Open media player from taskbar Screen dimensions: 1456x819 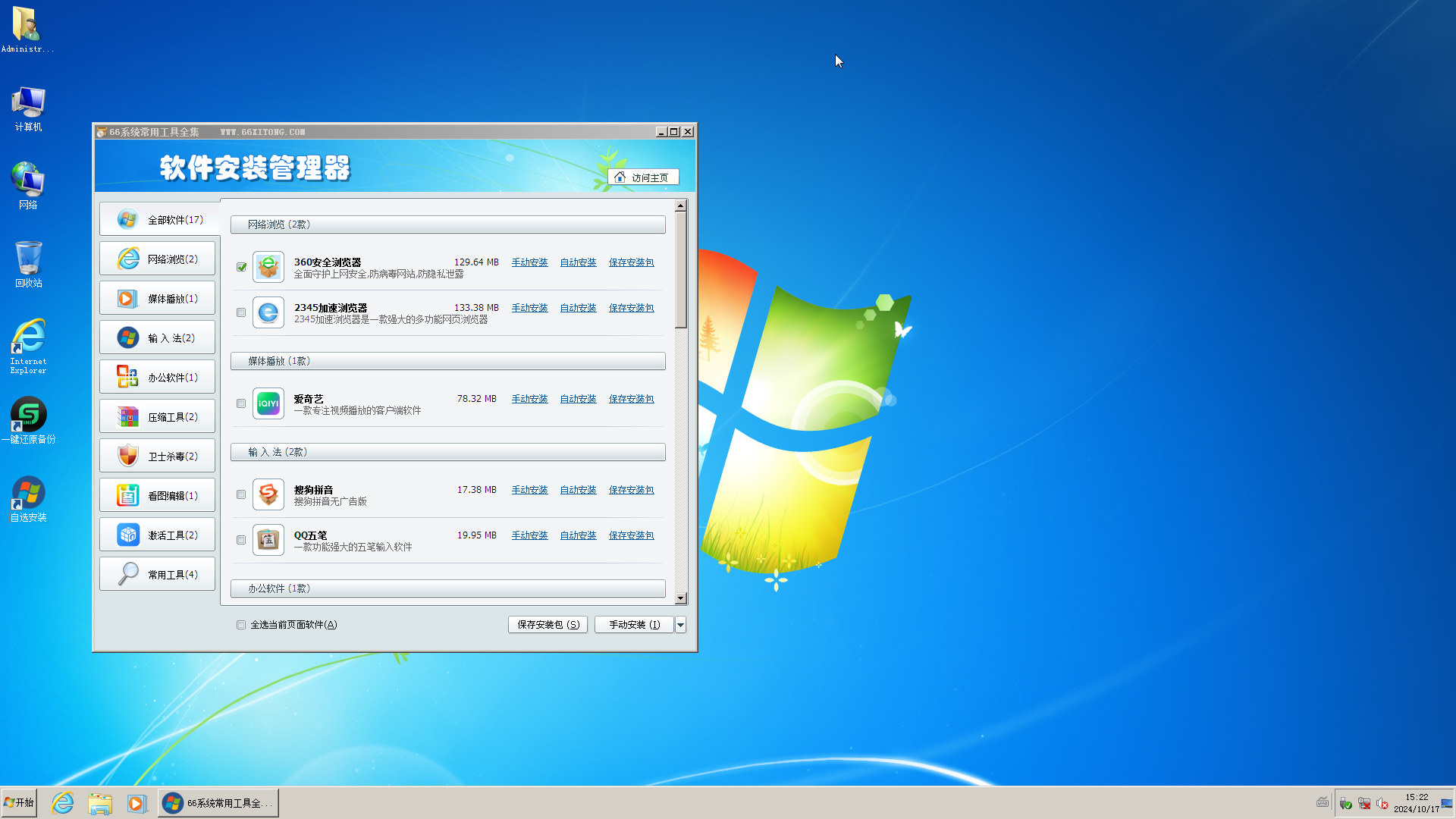click(136, 803)
